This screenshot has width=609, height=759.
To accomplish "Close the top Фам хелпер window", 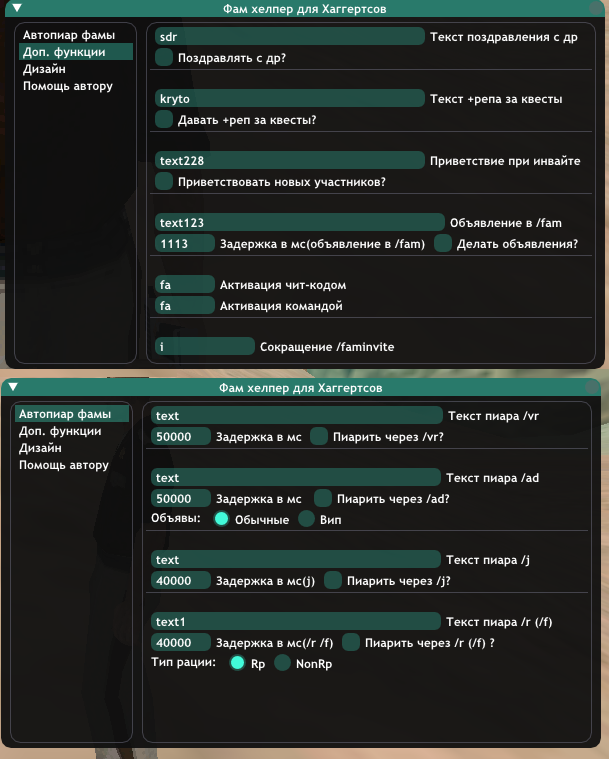I will click(595, 8).
